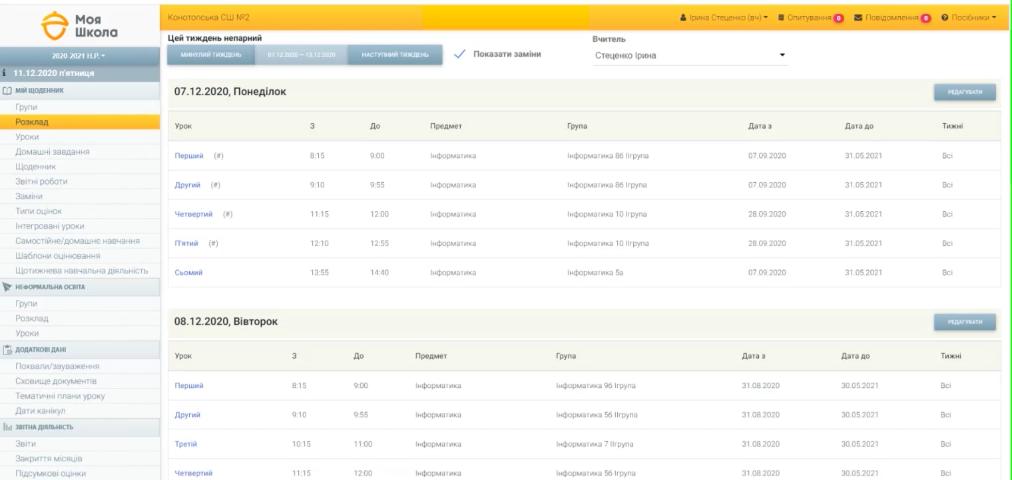This screenshot has height=480, width=1012.
Task: Click the Опитування survey icon
Action: pos(780,17)
